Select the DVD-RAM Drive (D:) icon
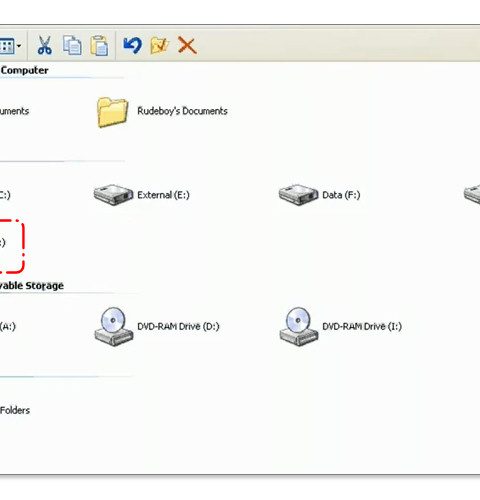 click(x=114, y=327)
